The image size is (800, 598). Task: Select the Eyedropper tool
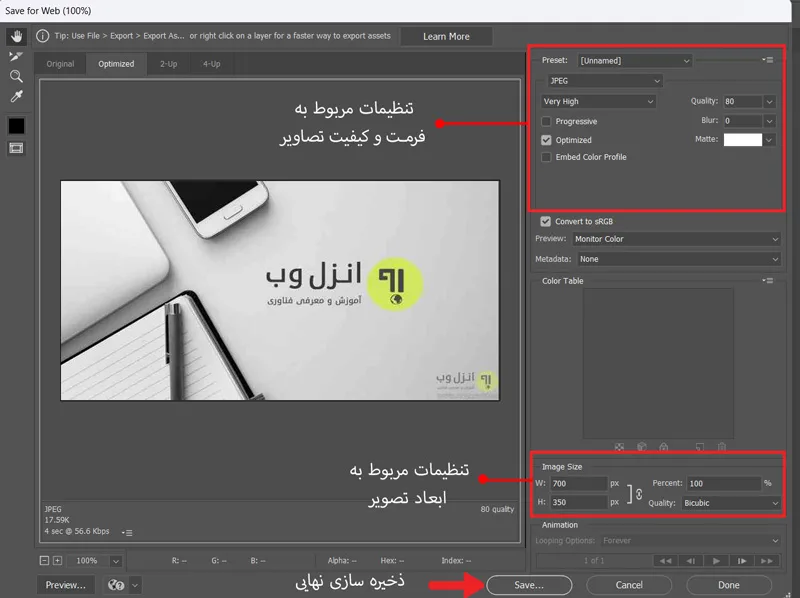[16, 96]
